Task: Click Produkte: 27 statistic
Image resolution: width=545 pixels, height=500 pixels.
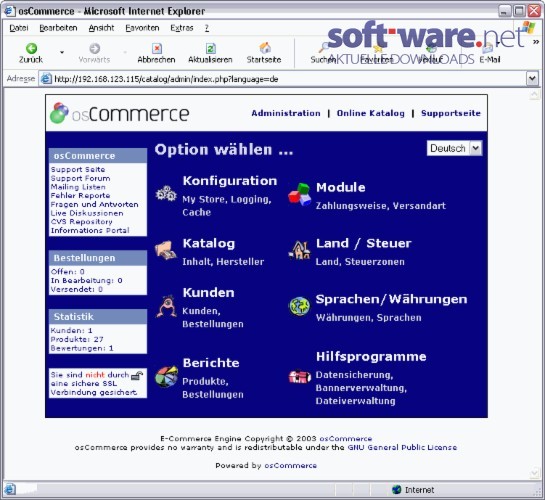Action: (76, 339)
